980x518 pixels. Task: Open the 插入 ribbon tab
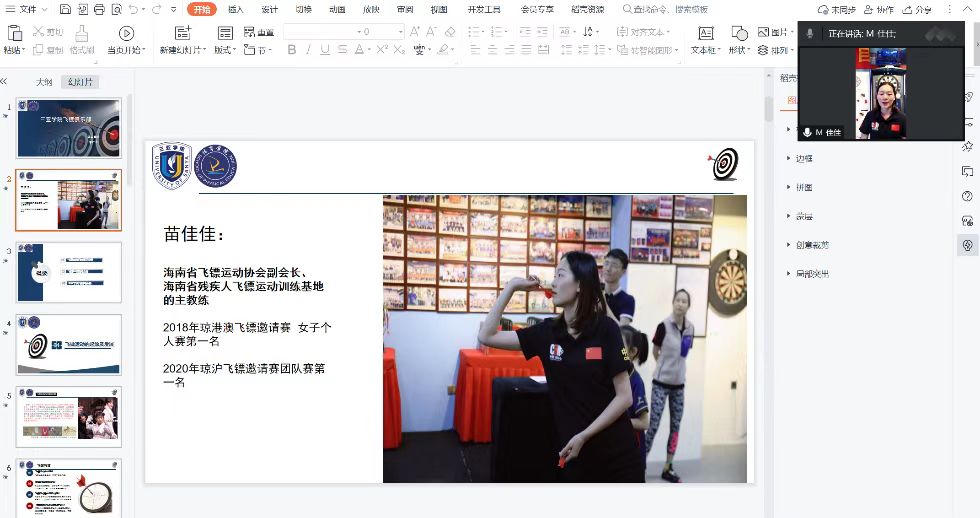[x=235, y=9]
